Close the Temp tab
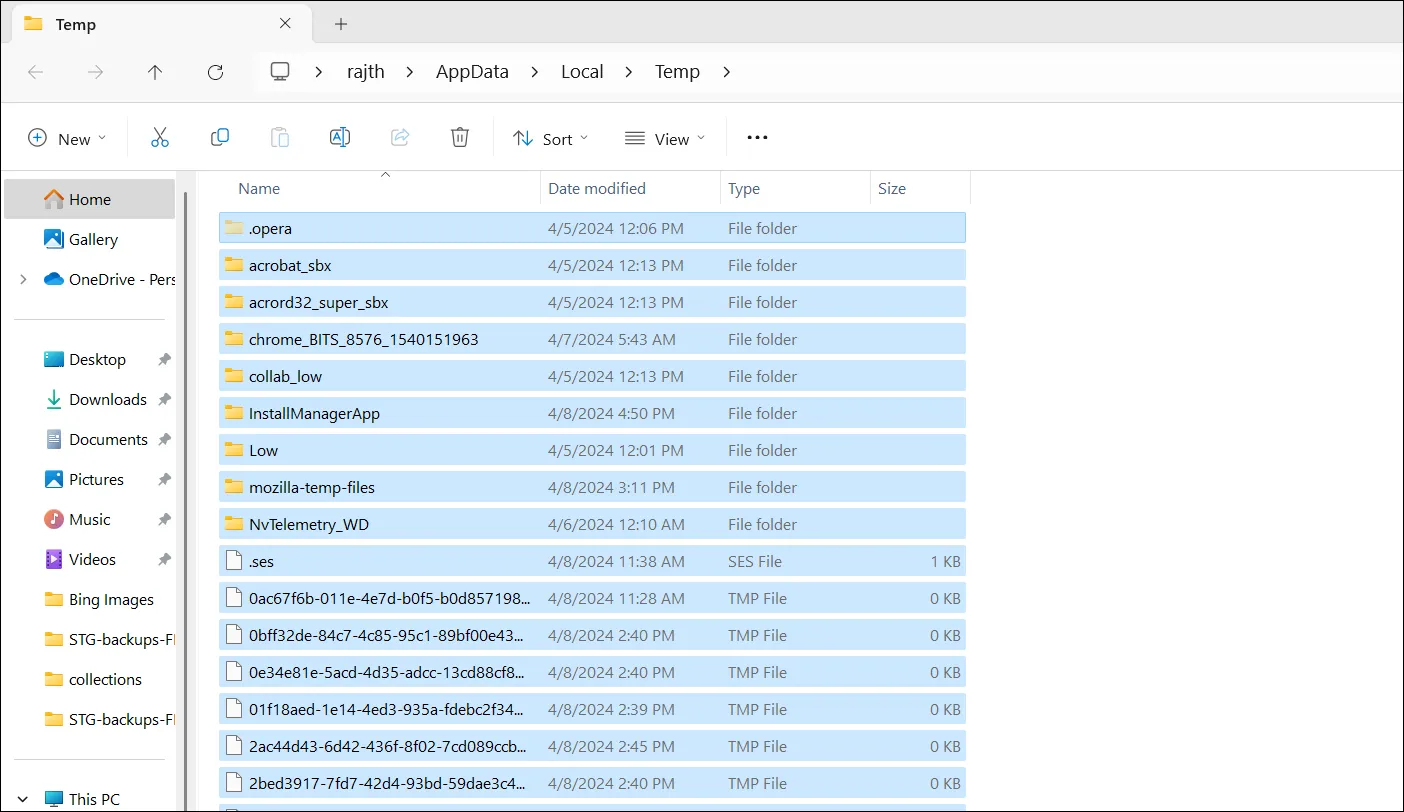 click(x=285, y=24)
